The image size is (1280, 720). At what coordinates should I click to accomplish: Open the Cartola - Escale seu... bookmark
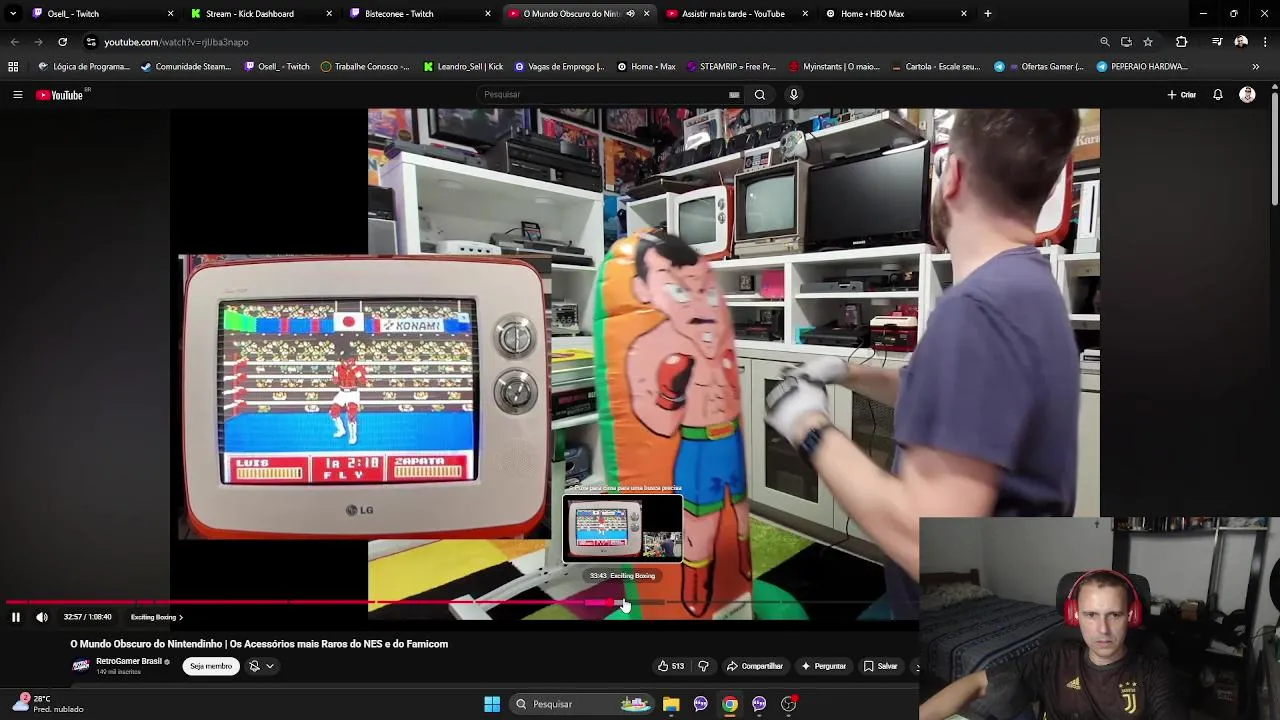(935, 66)
